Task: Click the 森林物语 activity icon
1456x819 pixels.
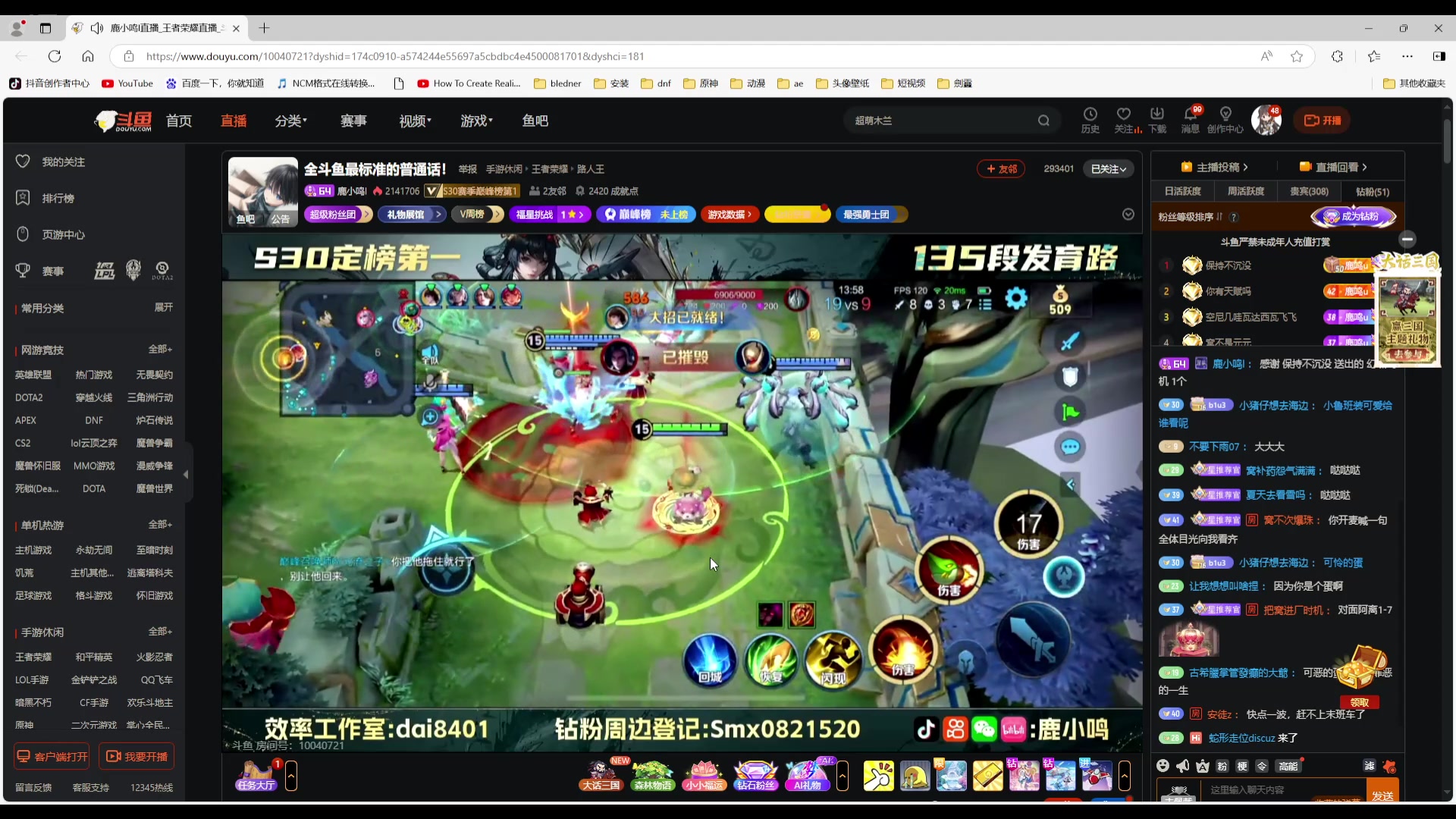Action: [653, 776]
